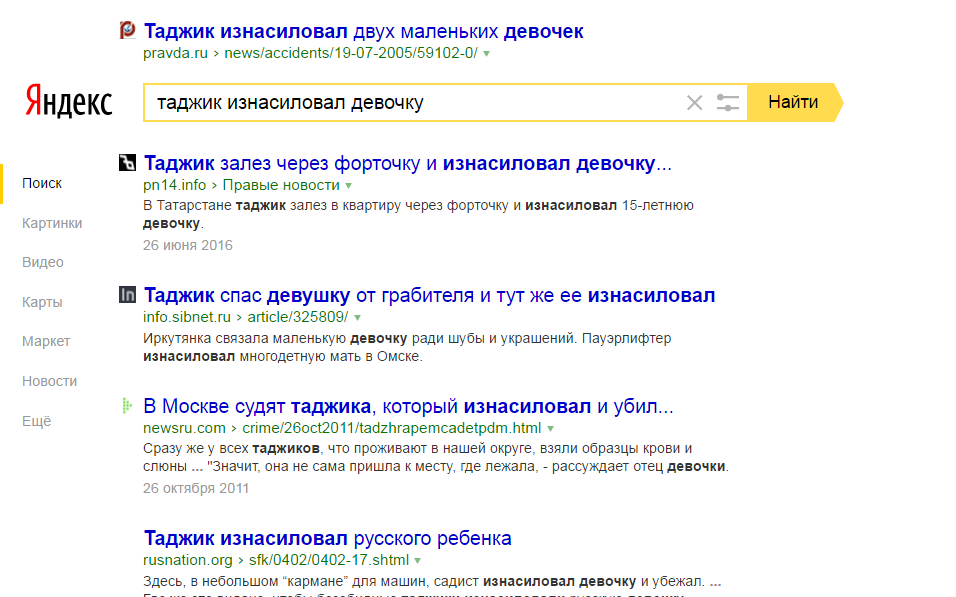
Task: Click the pn14.info favicon
Action: click(127, 162)
